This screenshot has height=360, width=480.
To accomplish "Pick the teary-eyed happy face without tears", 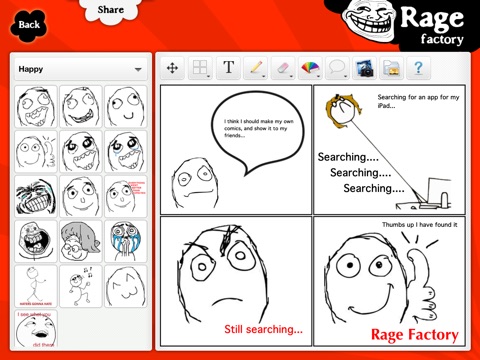I will click(x=81, y=151).
